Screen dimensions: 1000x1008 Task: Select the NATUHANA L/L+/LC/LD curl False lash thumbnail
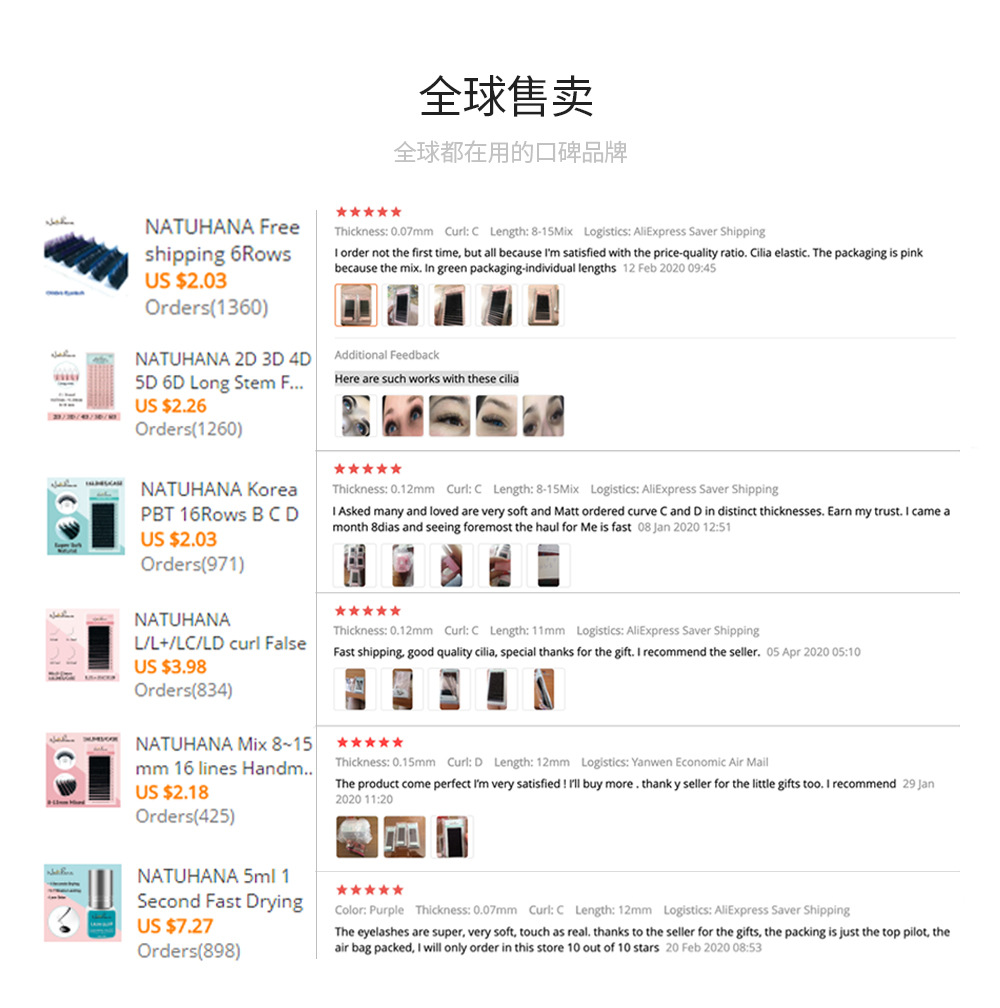[x=83, y=645]
